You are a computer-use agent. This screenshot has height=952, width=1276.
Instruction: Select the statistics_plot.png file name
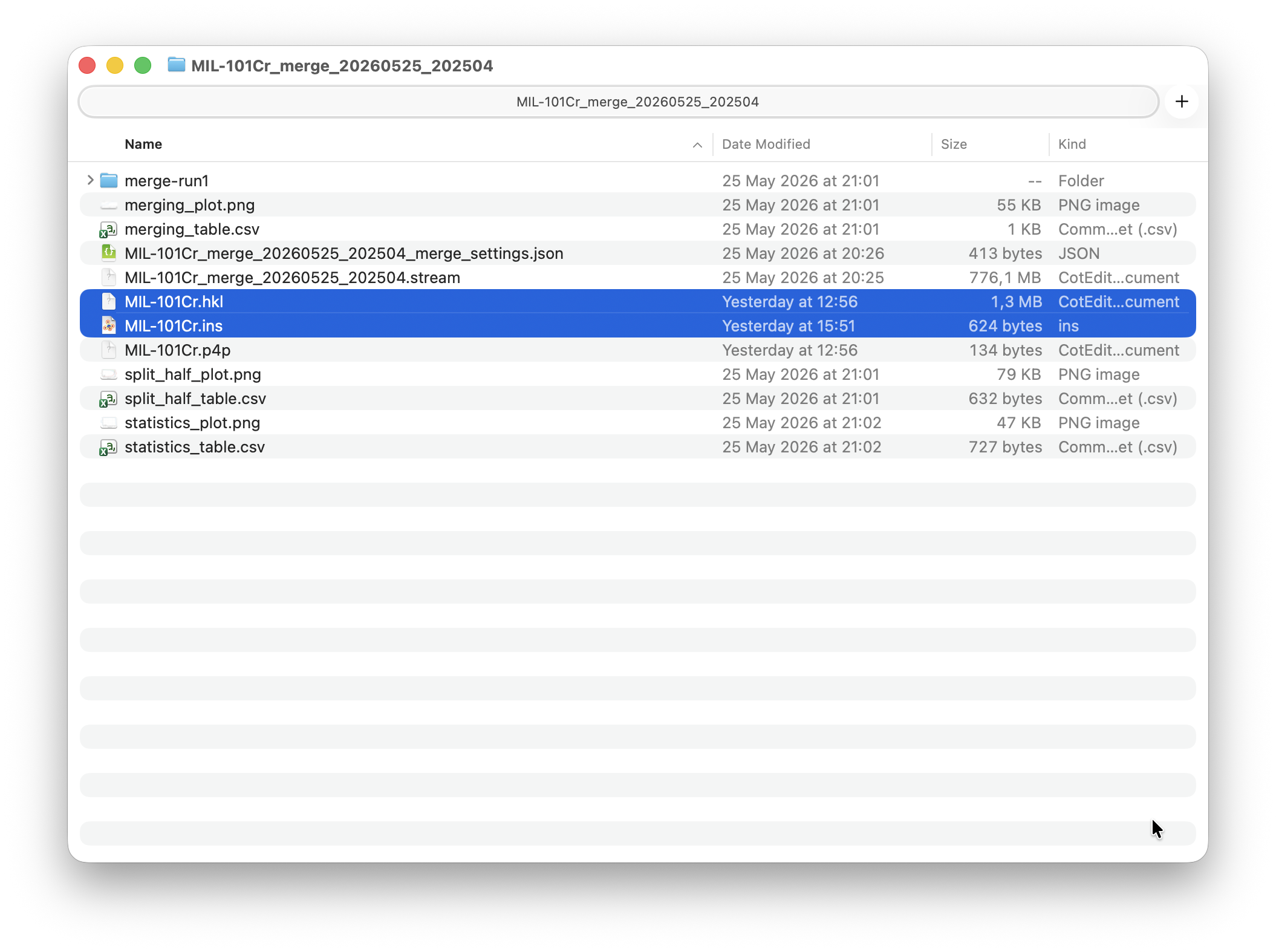pyautogui.click(x=192, y=423)
